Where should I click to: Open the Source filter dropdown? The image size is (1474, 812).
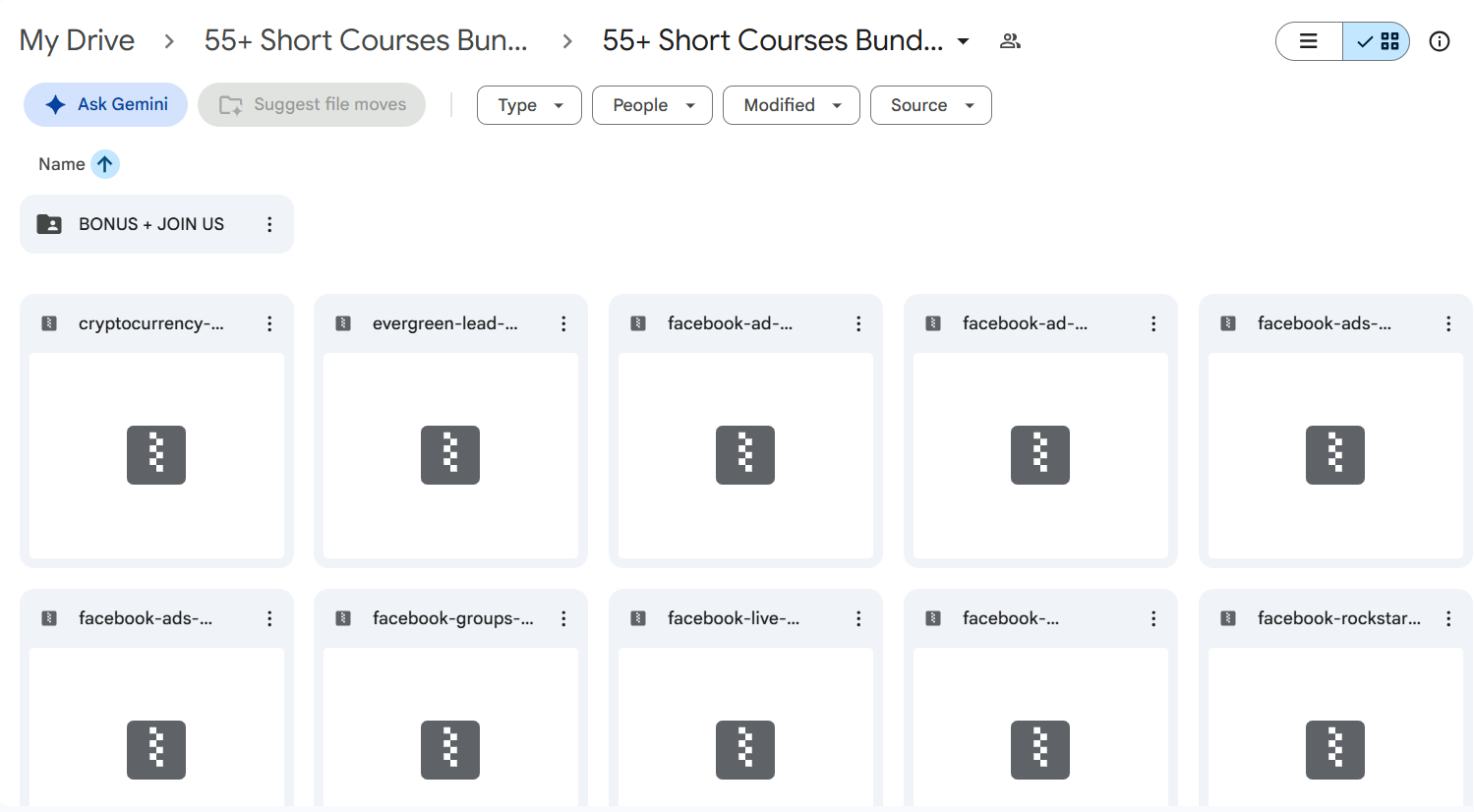(931, 105)
